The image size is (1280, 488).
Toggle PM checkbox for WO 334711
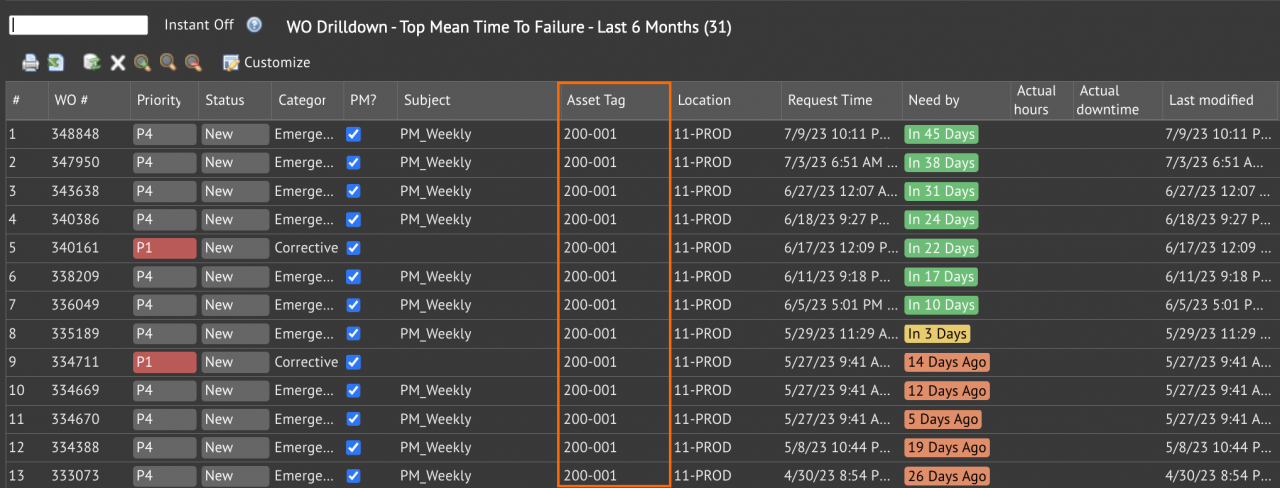click(x=353, y=362)
